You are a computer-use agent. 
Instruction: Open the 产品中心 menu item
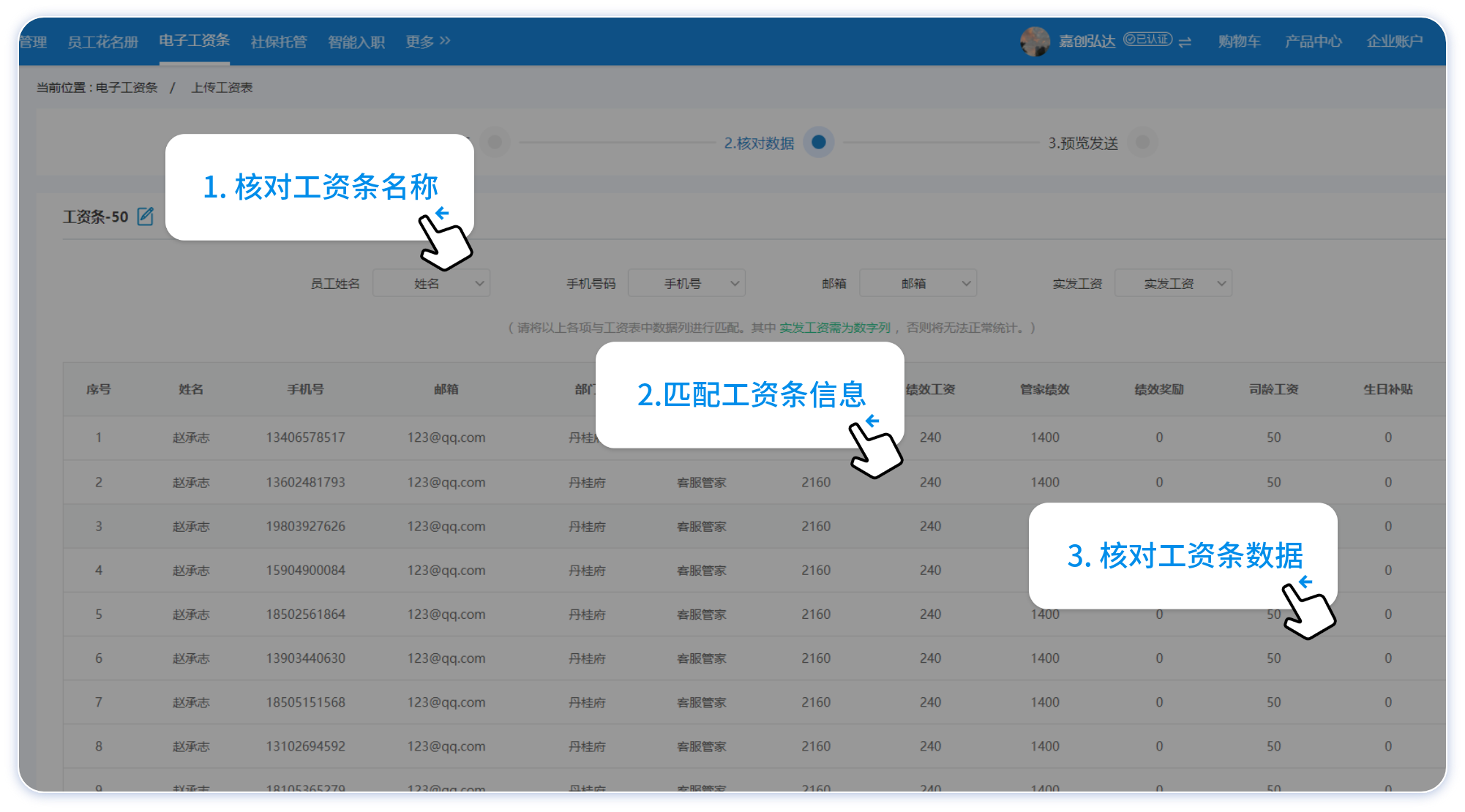click(1313, 42)
